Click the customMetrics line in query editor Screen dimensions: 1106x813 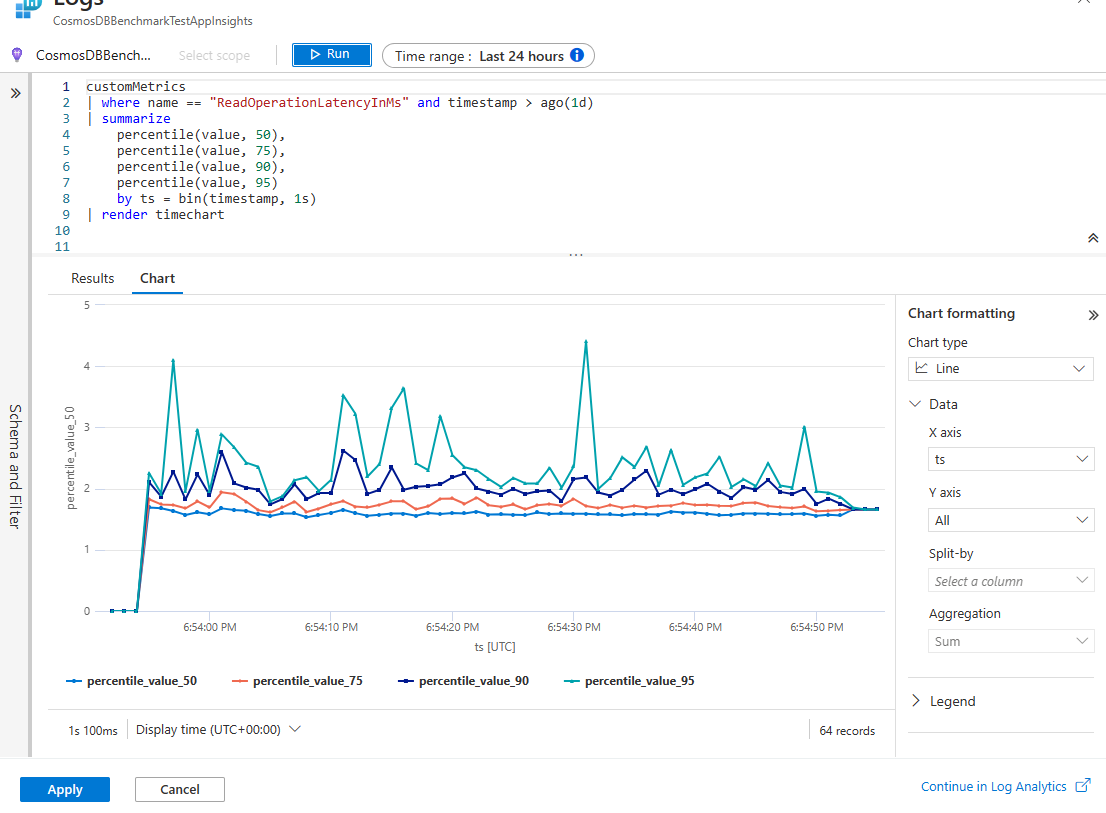pyautogui.click(x=135, y=87)
